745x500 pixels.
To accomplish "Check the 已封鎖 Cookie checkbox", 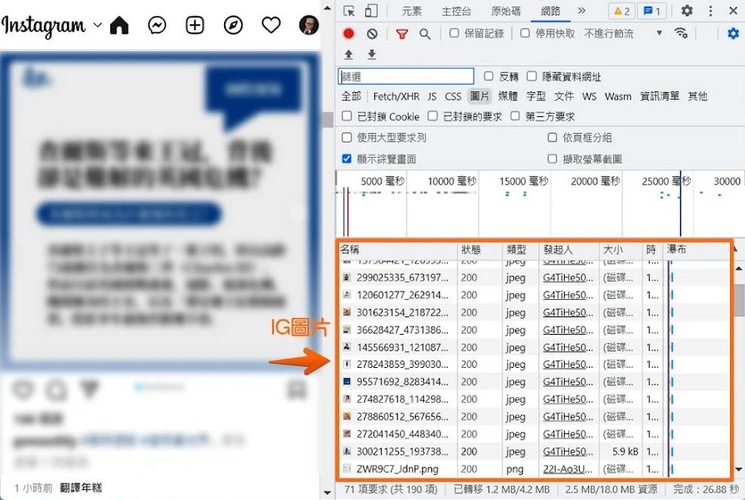I will (x=347, y=116).
